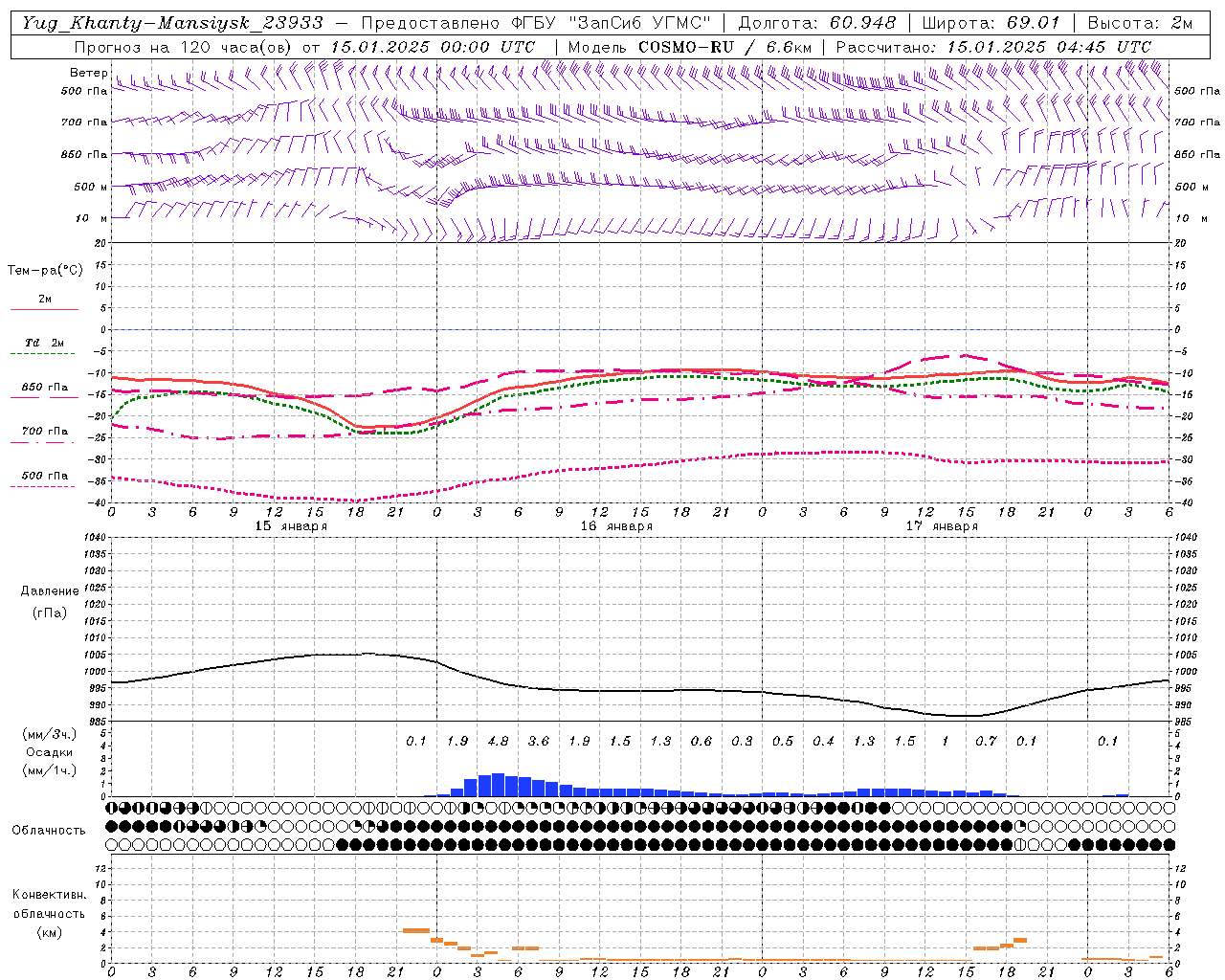The height and width of the screenshot is (980, 1225).
Task: Click the 0.7 precipitation total value
Action: 986,742
